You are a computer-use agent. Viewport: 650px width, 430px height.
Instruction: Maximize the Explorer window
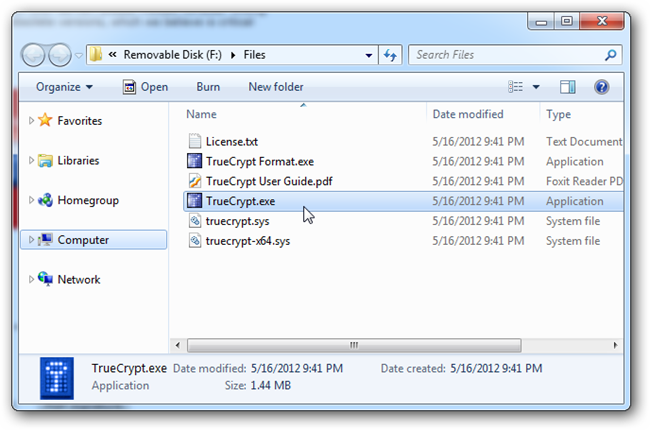pos(567,21)
